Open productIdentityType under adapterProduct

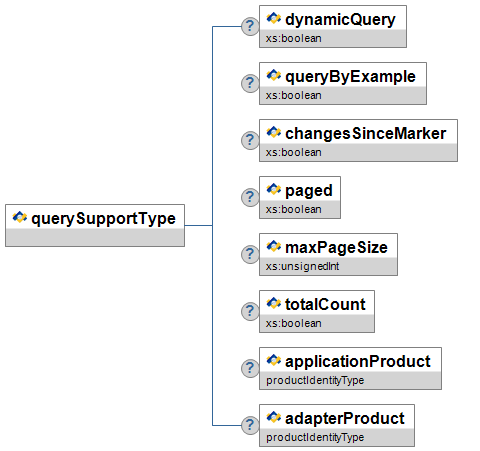pyautogui.click(x=315, y=437)
